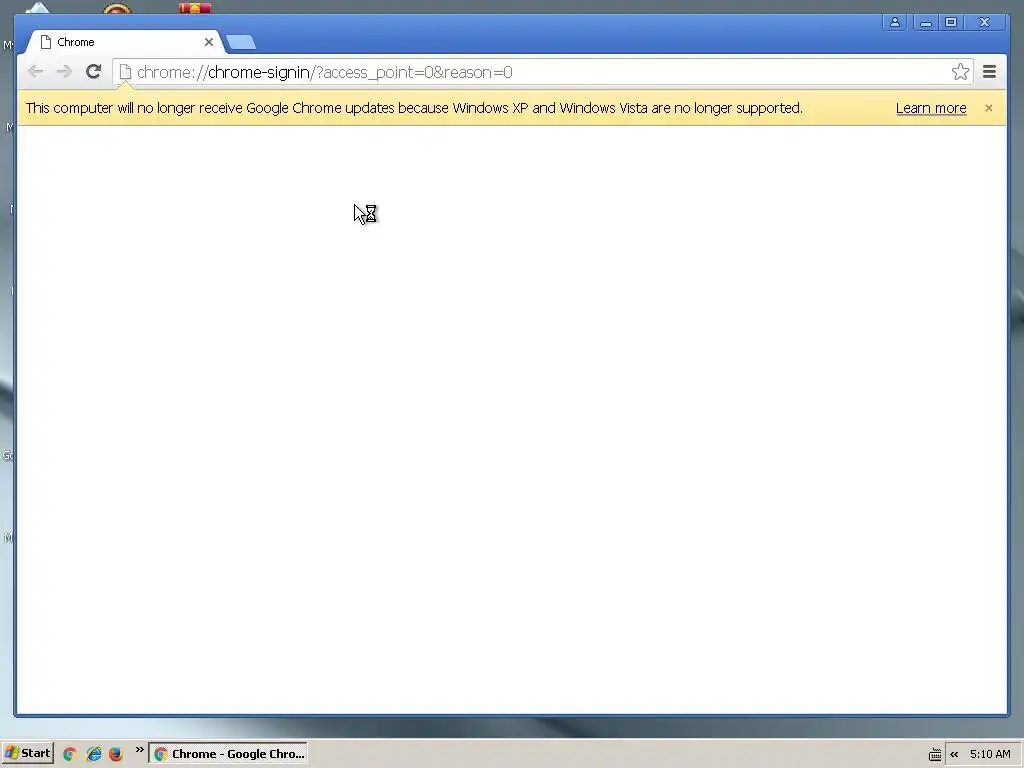Viewport: 1024px width, 768px height.
Task: Click the 5:10 AM clock
Action: coord(990,754)
